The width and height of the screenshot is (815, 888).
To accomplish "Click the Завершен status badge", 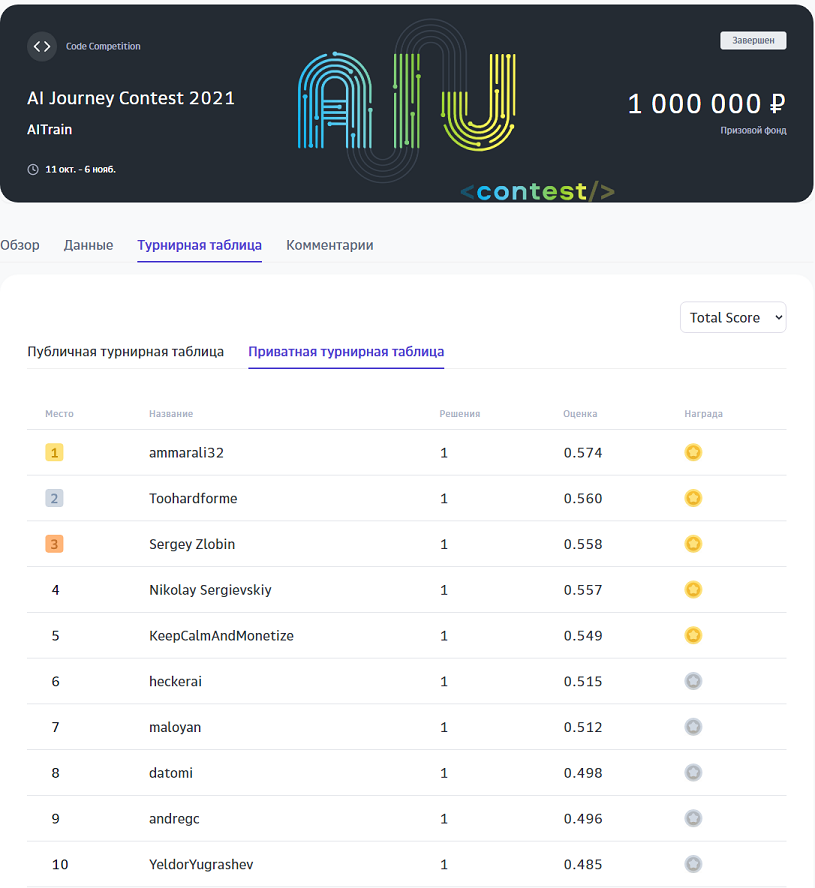I will 753,41.
